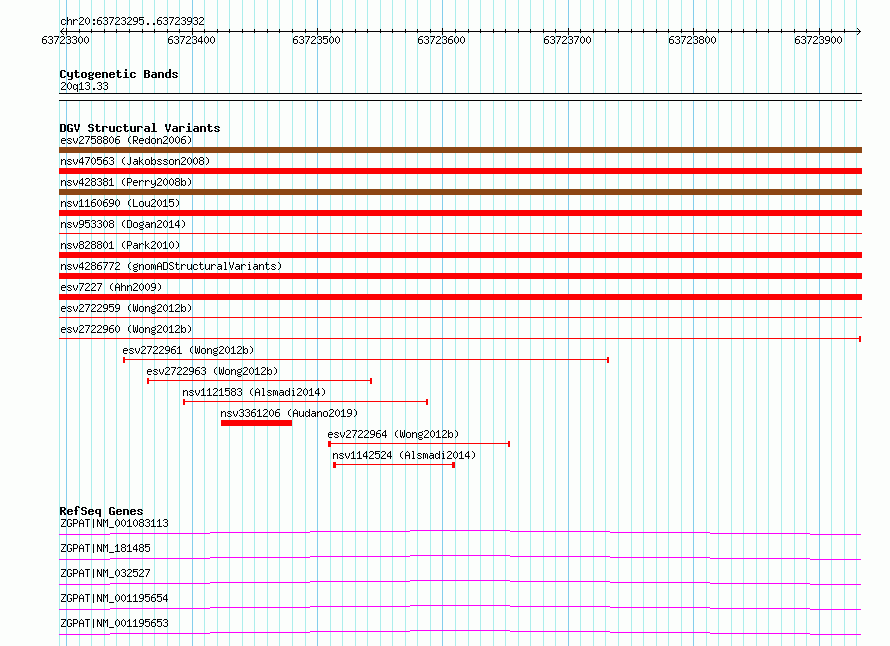Open esv2722964 (Wong2012b) variant label
The width and height of the screenshot is (890, 646).
(393, 434)
